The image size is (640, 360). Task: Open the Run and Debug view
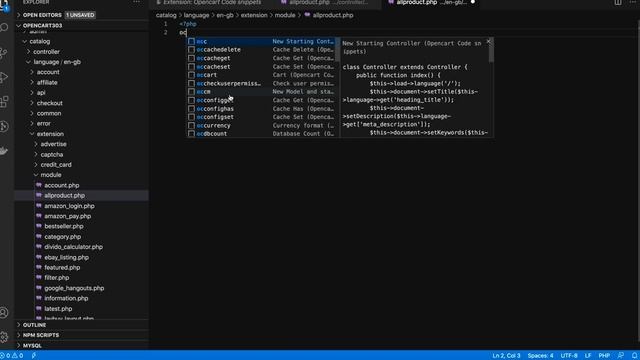(4, 77)
